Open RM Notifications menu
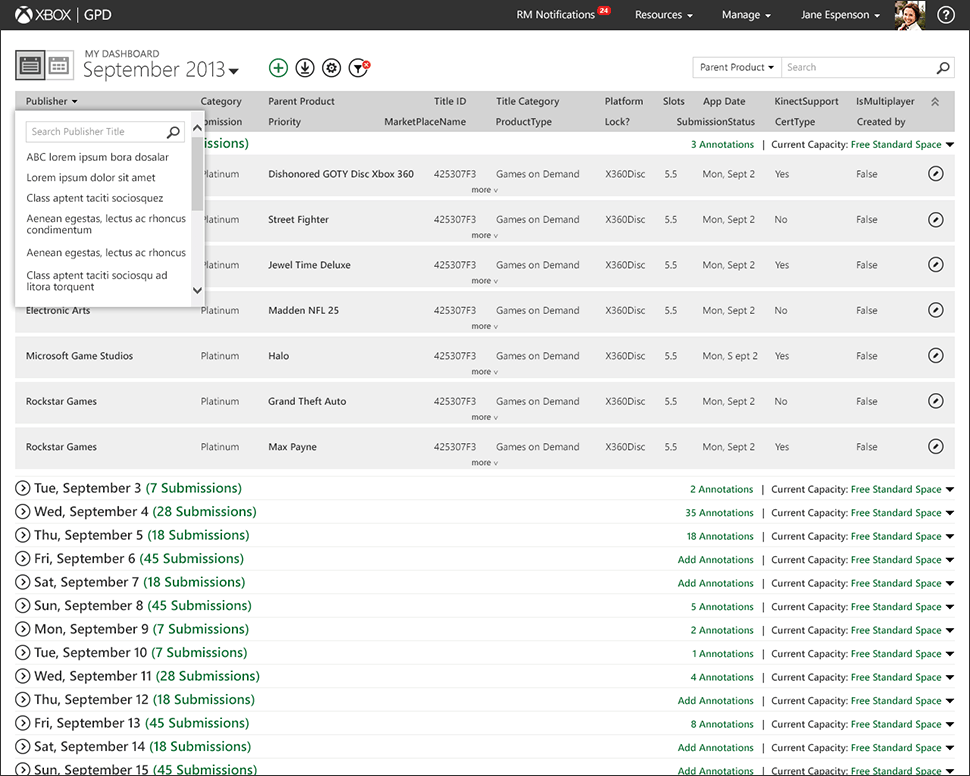Screen dimensions: 970x776 pyautogui.click(x=563, y=15)
